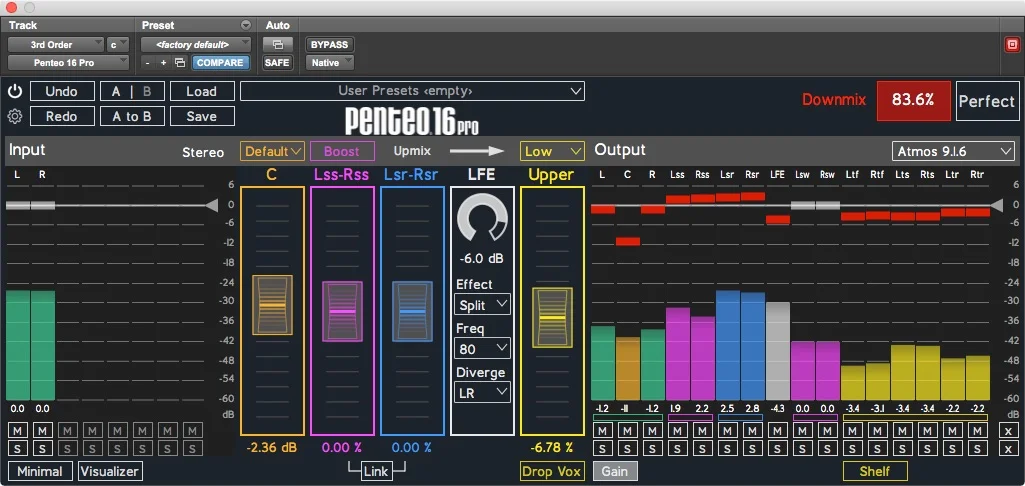Click the orange C channel fader handle
Viewport: 1025px width, 486px height.
(x=272, y=305)
